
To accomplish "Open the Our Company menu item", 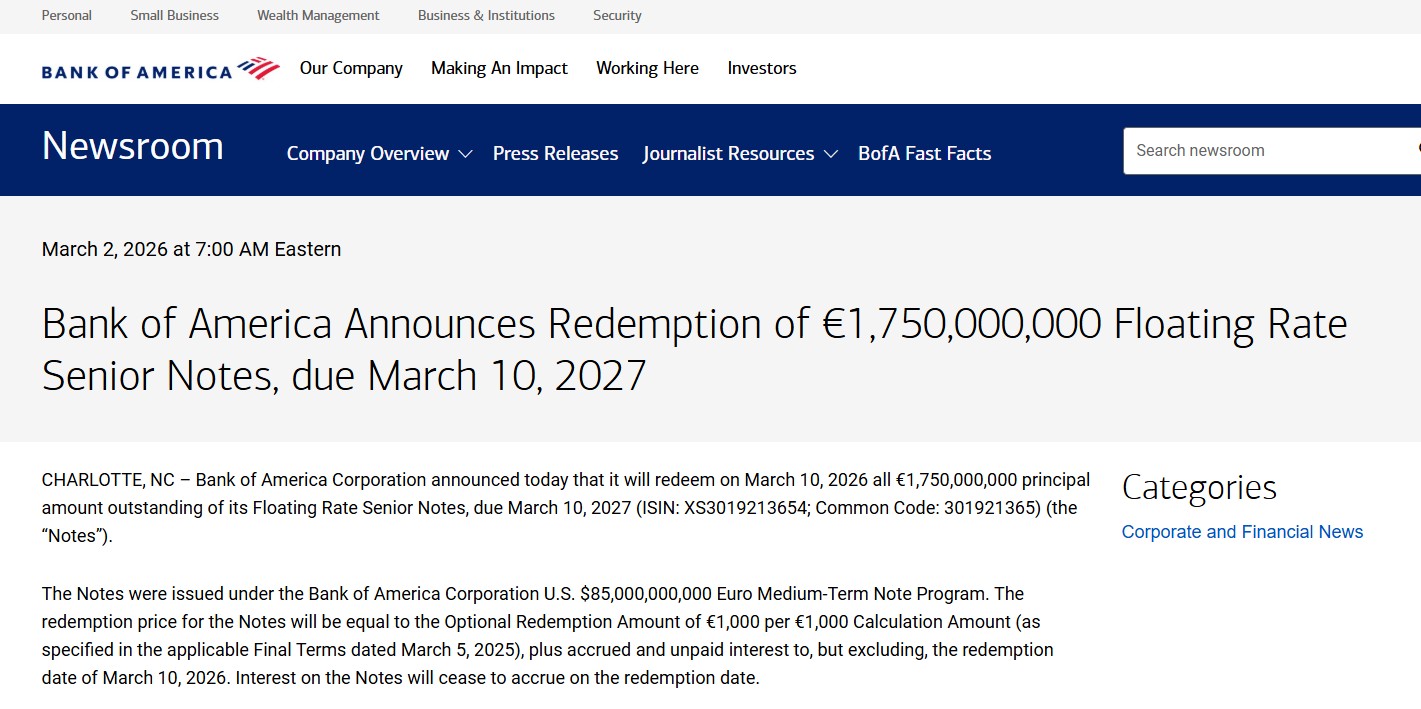I will pos(351,68).
